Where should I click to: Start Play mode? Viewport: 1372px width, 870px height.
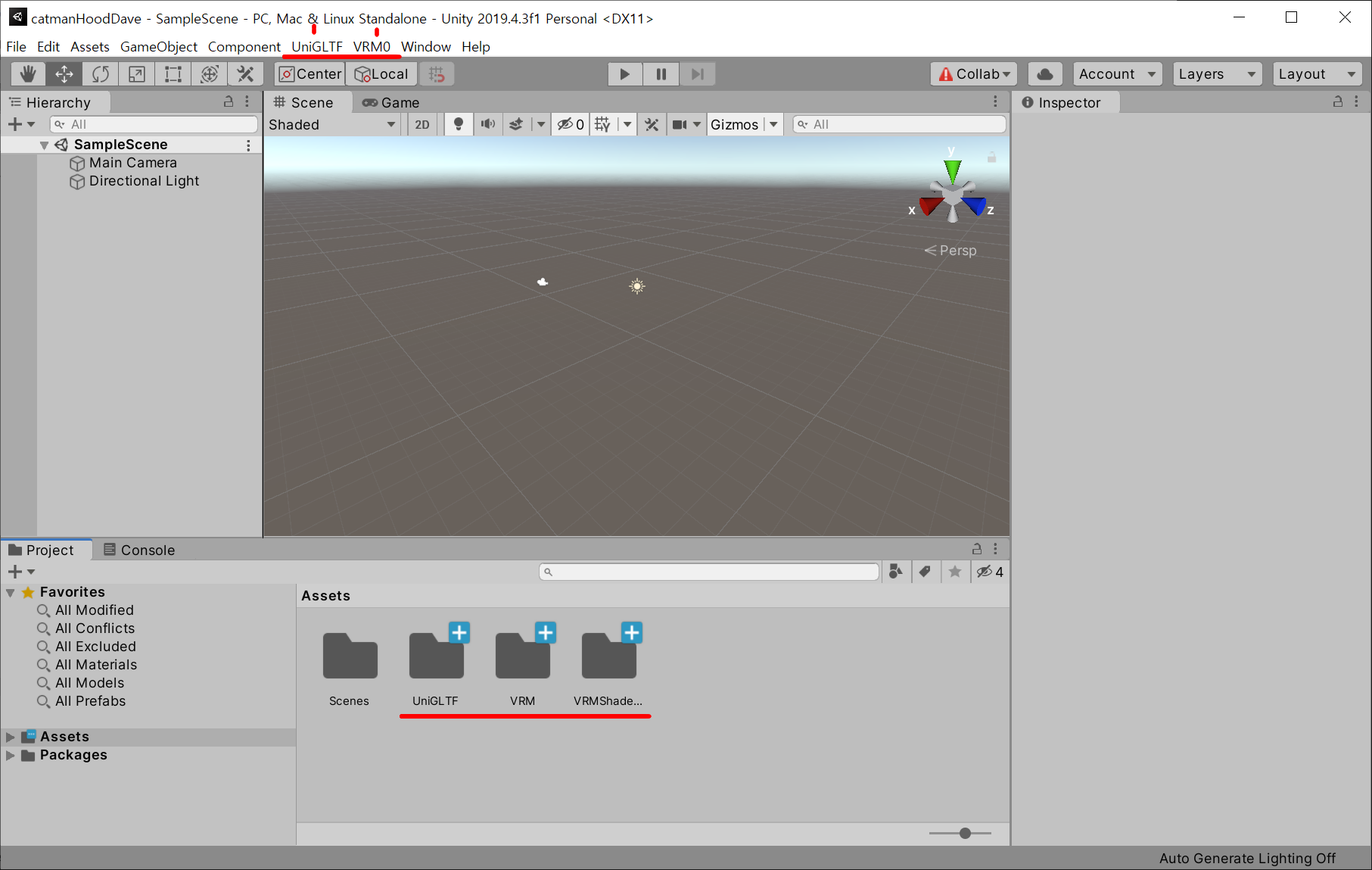625,74
